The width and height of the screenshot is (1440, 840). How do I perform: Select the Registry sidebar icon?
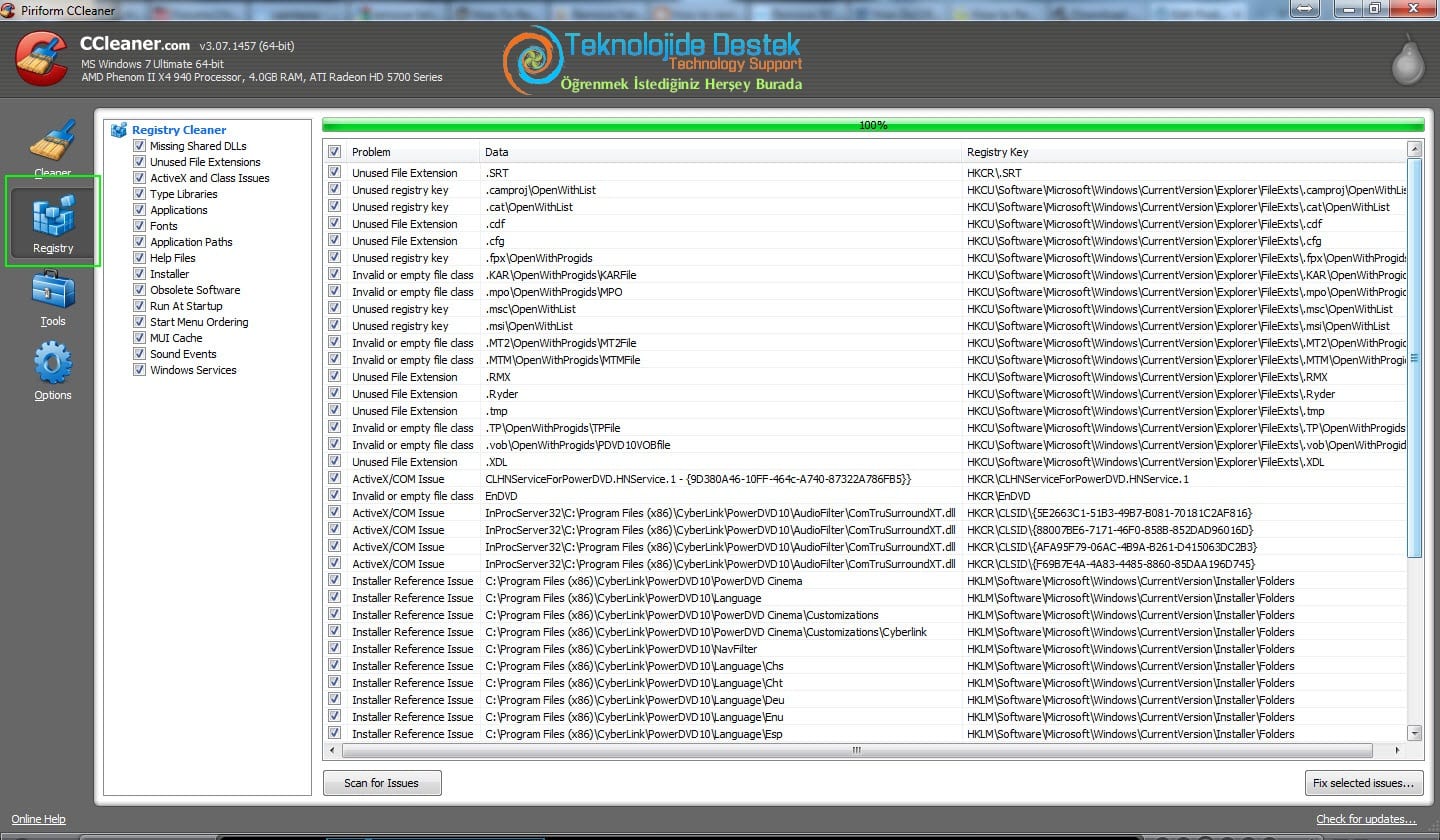click(x=52, y=219)
